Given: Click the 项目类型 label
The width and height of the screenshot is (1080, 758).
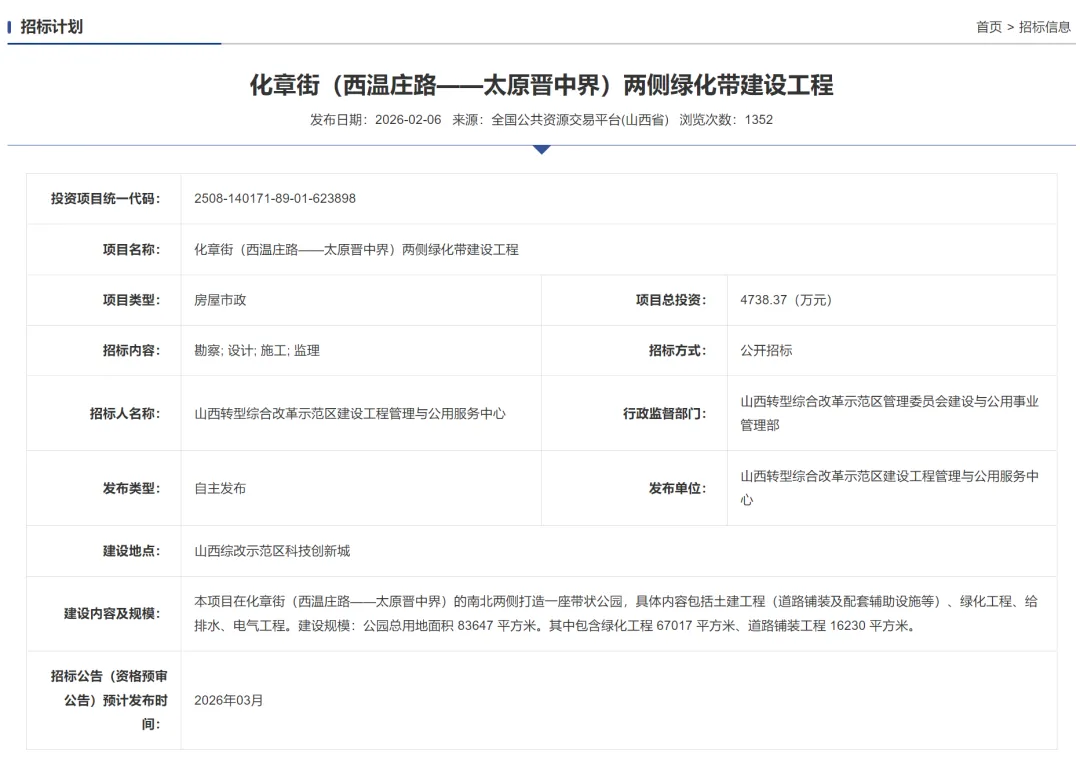Looking at the screenshot, I should pos(131,299).
